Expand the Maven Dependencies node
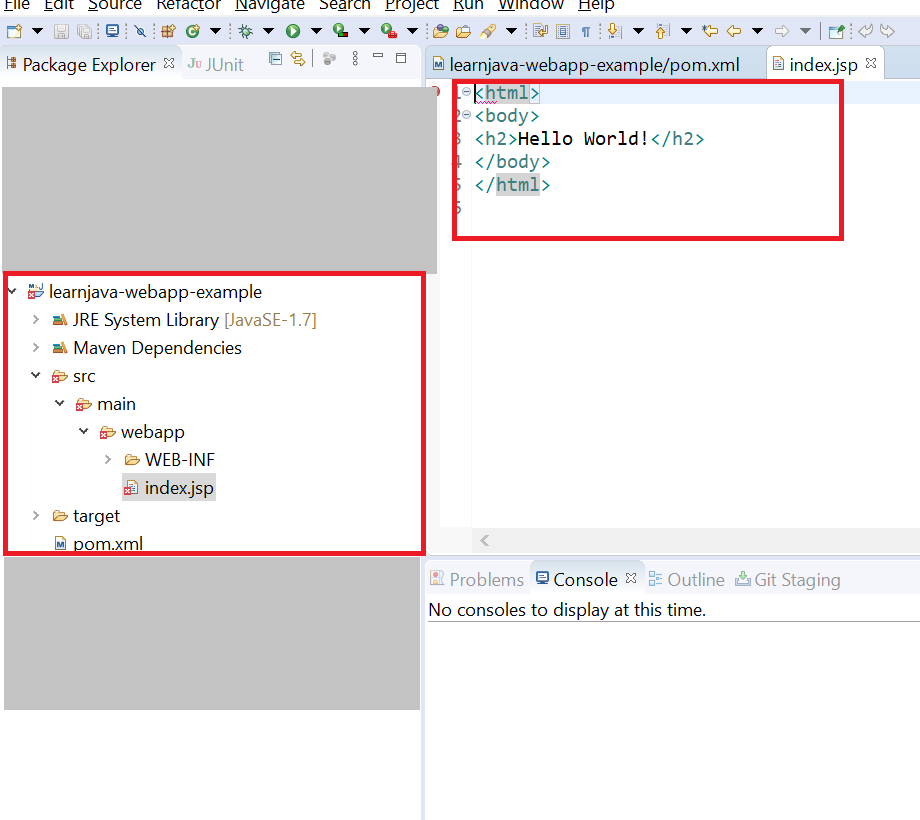The width and height of the screenshot is (920, 820). point(36,348)
